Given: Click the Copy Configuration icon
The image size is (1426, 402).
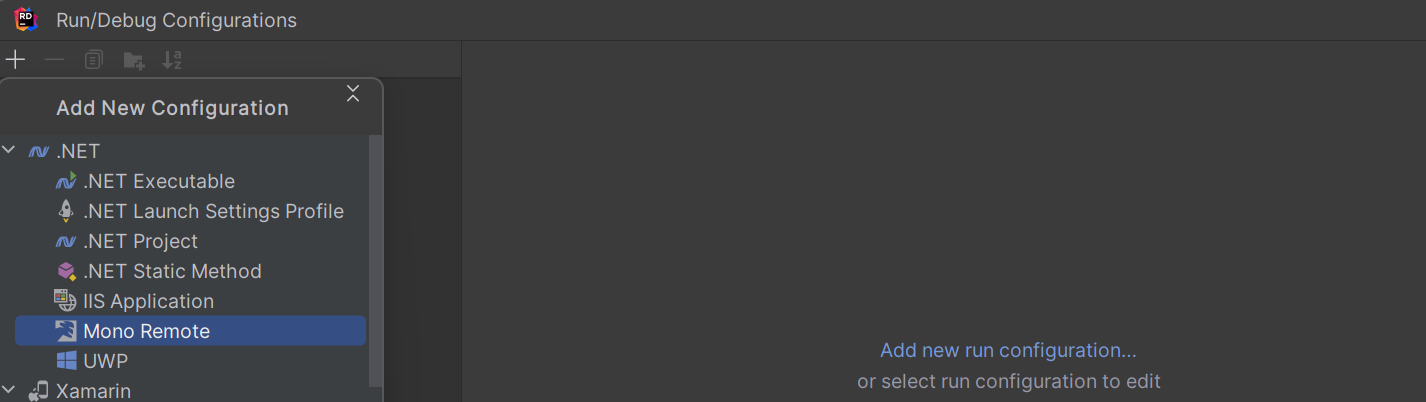Looking at the screenshot, I should [93, 60].
